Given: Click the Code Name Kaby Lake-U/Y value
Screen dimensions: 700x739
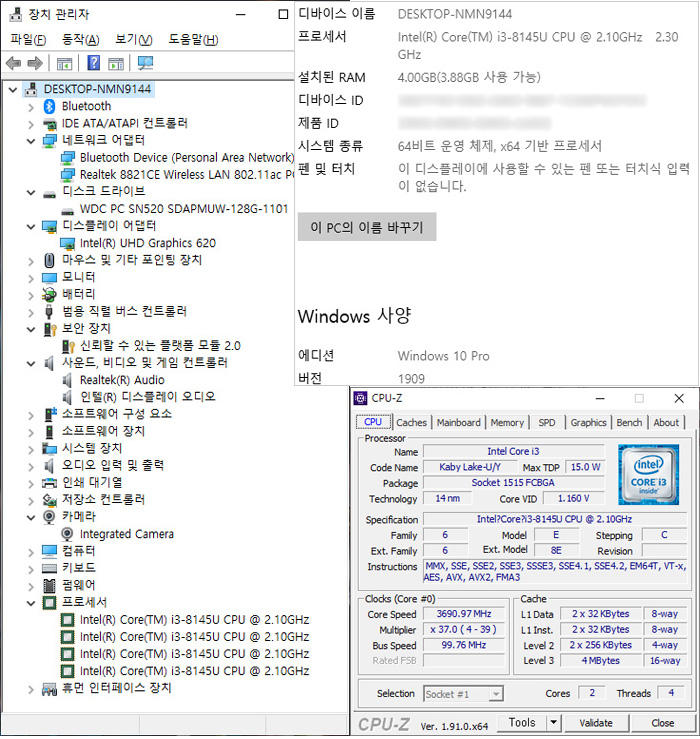Looking at the screenshot, I should [470, 467].
